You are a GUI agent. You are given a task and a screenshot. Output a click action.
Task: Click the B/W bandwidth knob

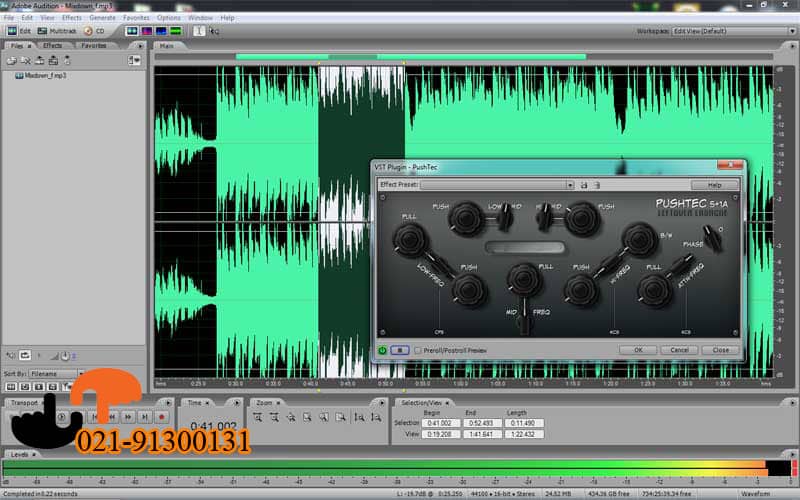[640, 240]
